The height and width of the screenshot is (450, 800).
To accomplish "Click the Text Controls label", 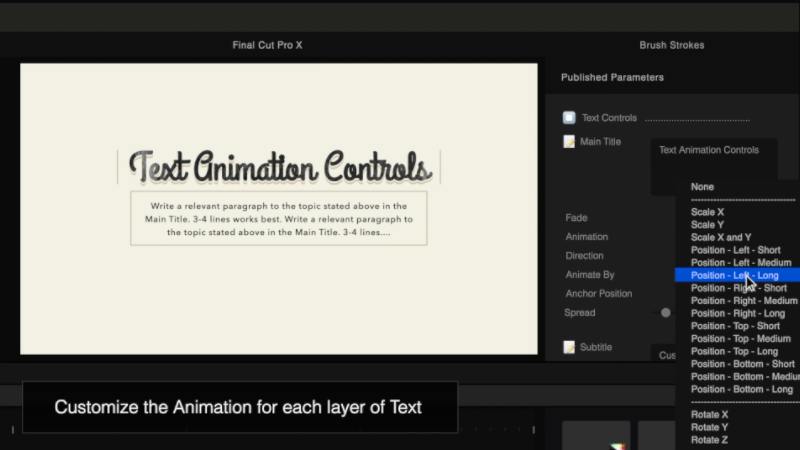I will 609,118.
